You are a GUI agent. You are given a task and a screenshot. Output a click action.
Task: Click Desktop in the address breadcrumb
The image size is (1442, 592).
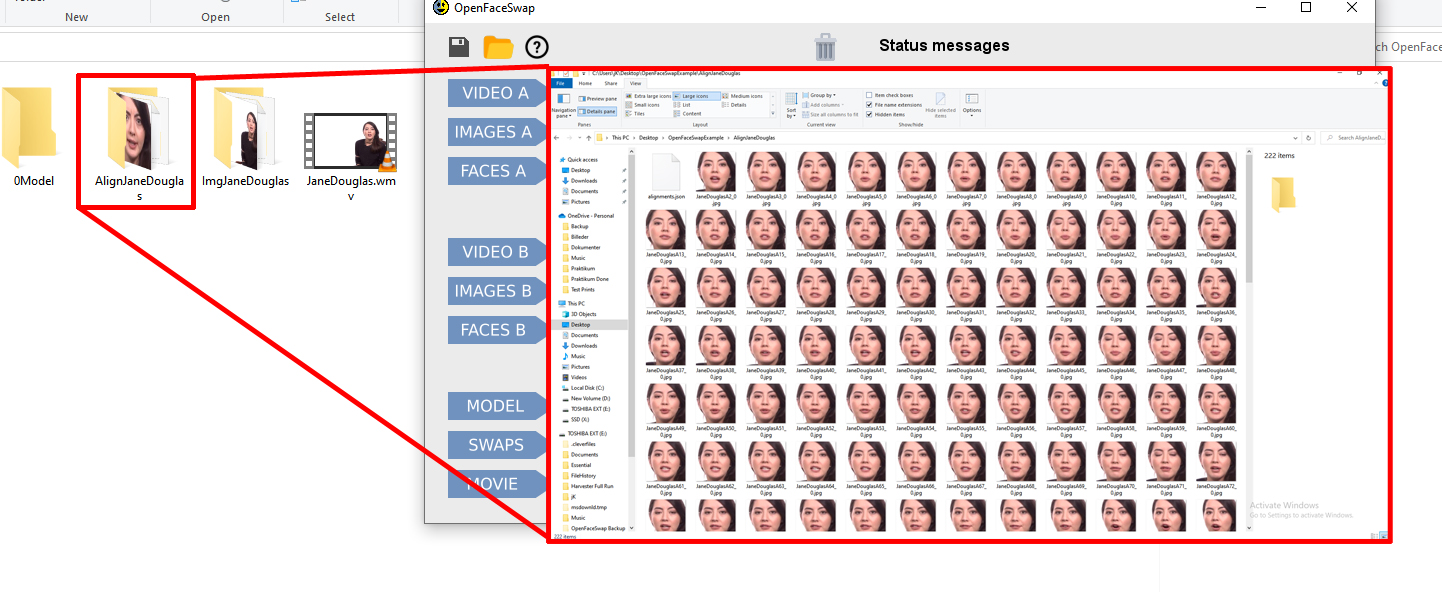pos(649,138)
